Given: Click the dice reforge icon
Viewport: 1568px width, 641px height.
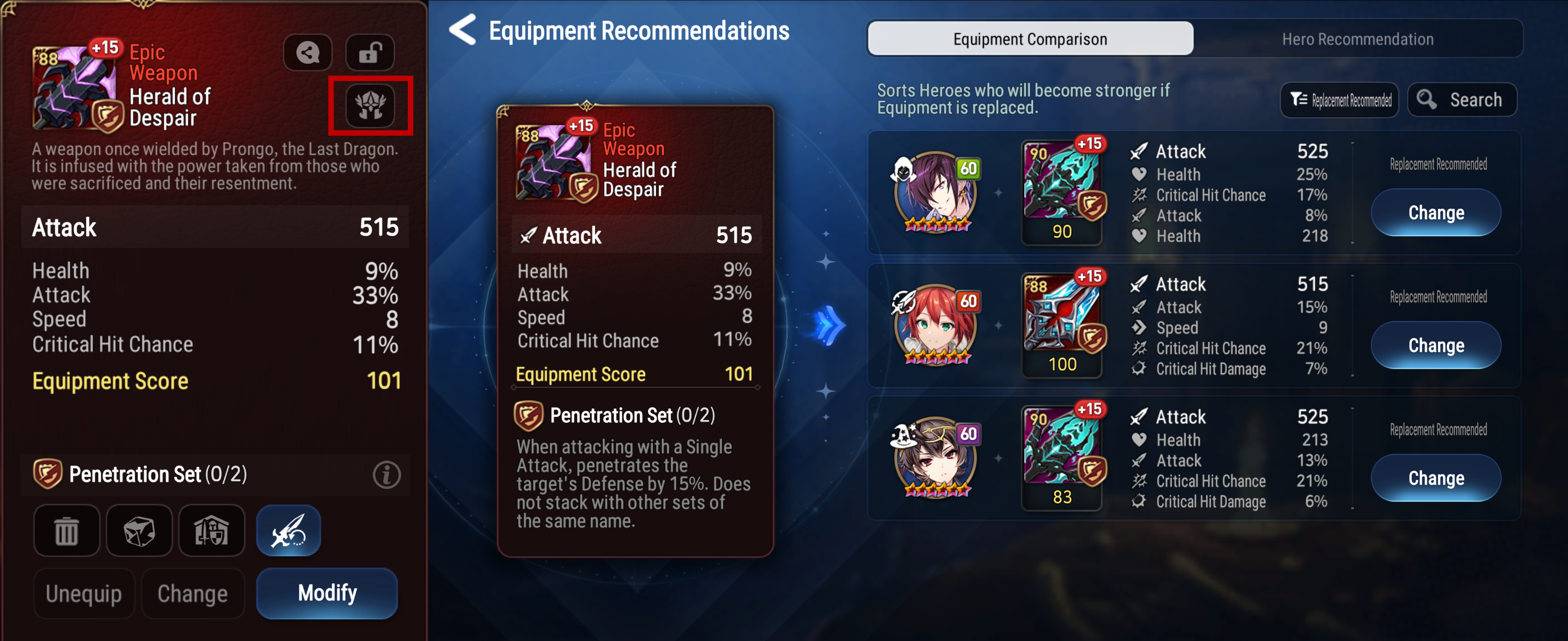Looking at the screenshot, I should point(139,531).
